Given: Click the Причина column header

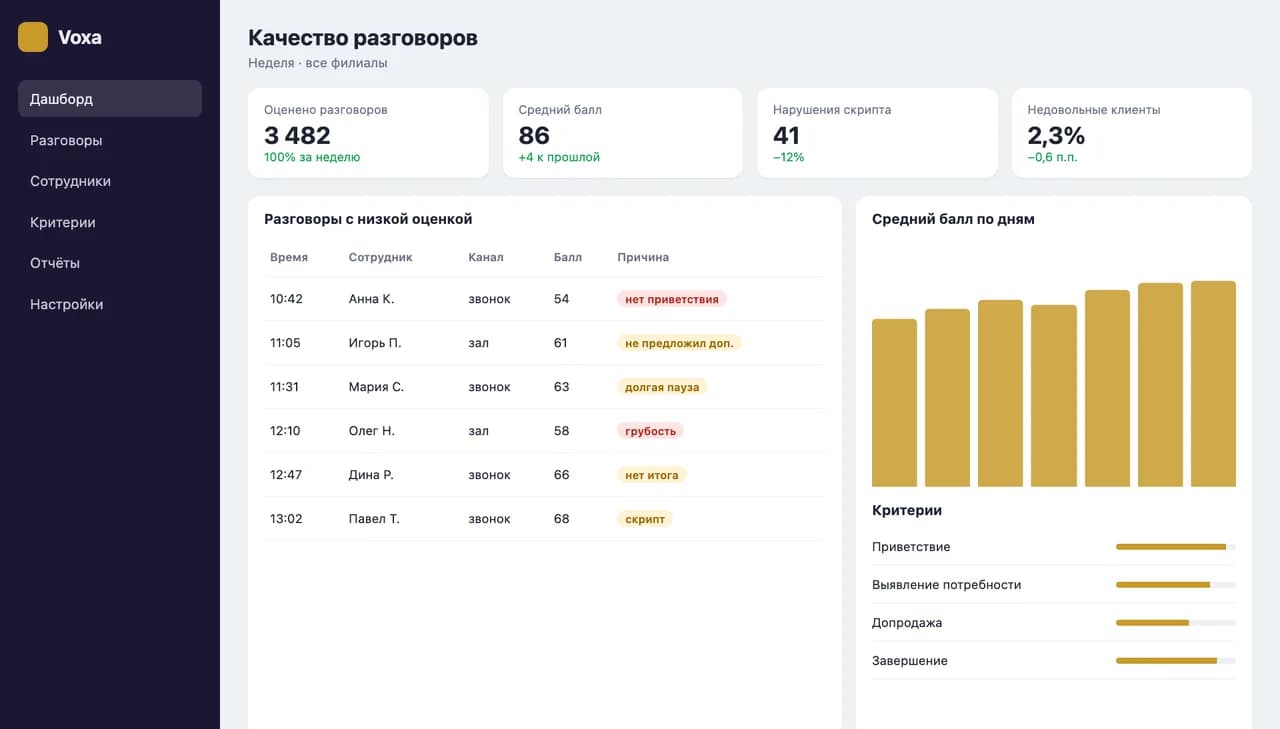Looking at the screenshot, I should [643, 257].
